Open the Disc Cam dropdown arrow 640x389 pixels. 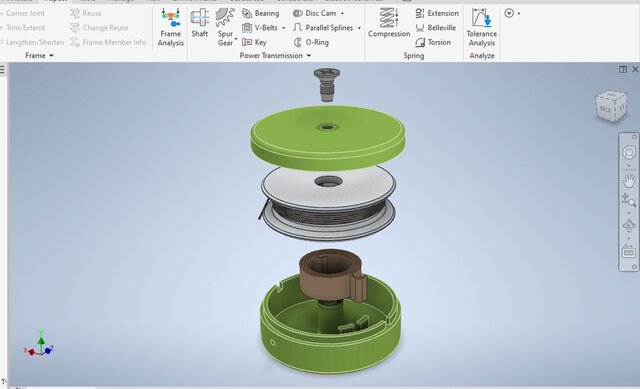pos(342,13)
